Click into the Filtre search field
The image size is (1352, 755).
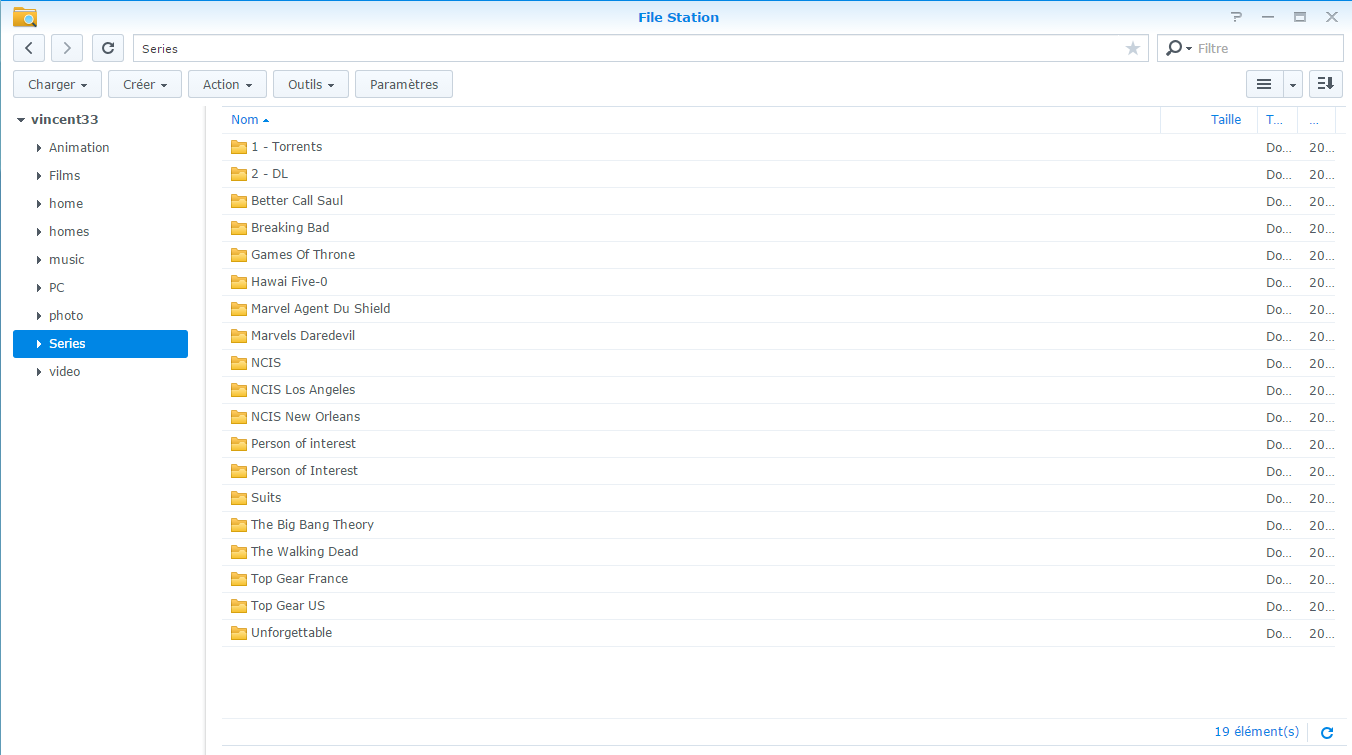pos(1267,48)
